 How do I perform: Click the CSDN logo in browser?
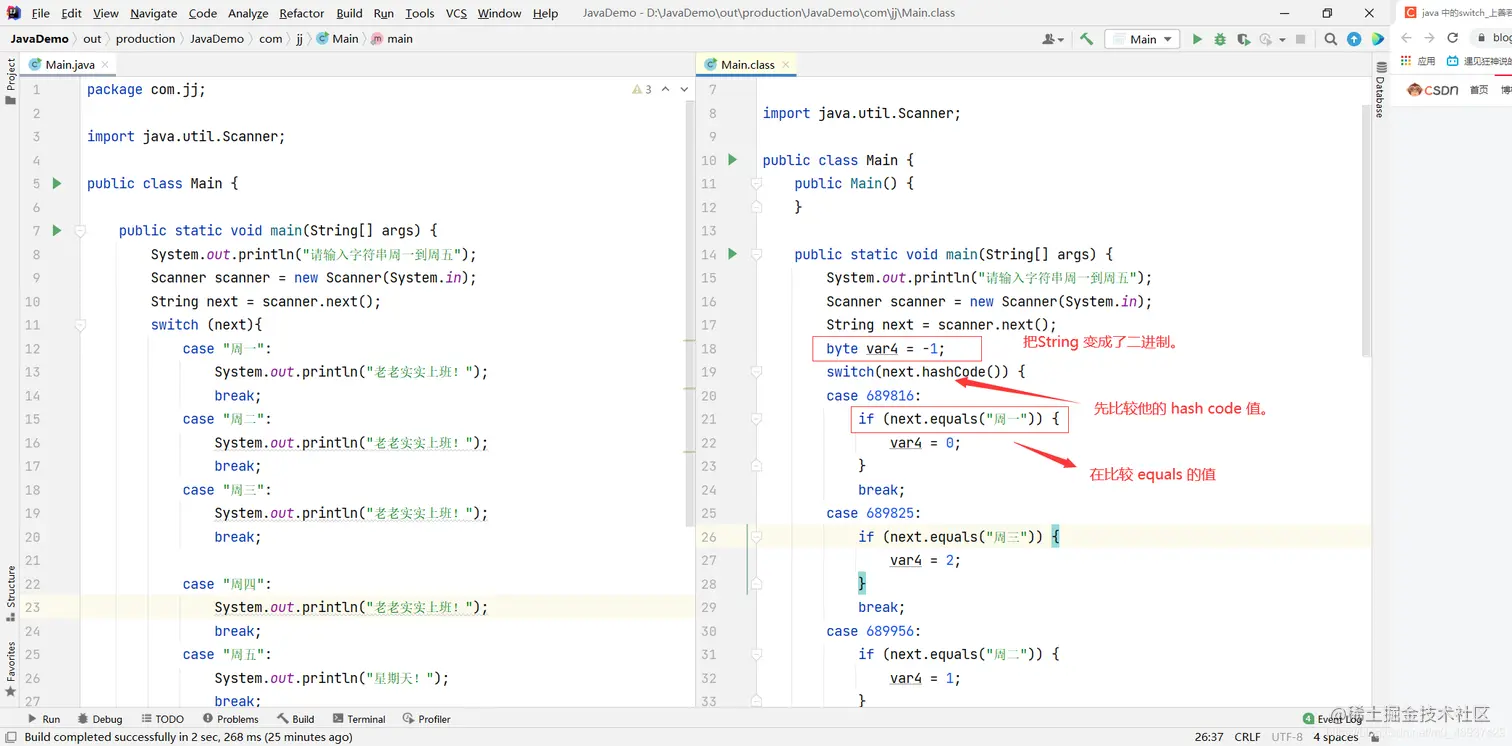pos(1433,90)
